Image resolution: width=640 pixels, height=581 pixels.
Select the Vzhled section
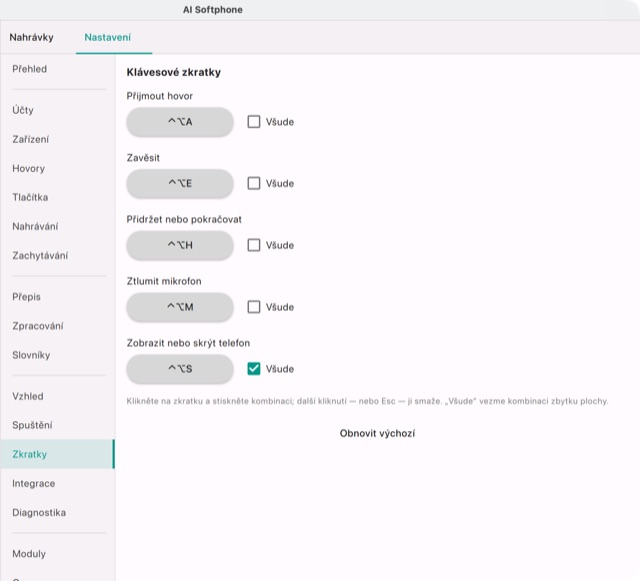coord(28,396)
